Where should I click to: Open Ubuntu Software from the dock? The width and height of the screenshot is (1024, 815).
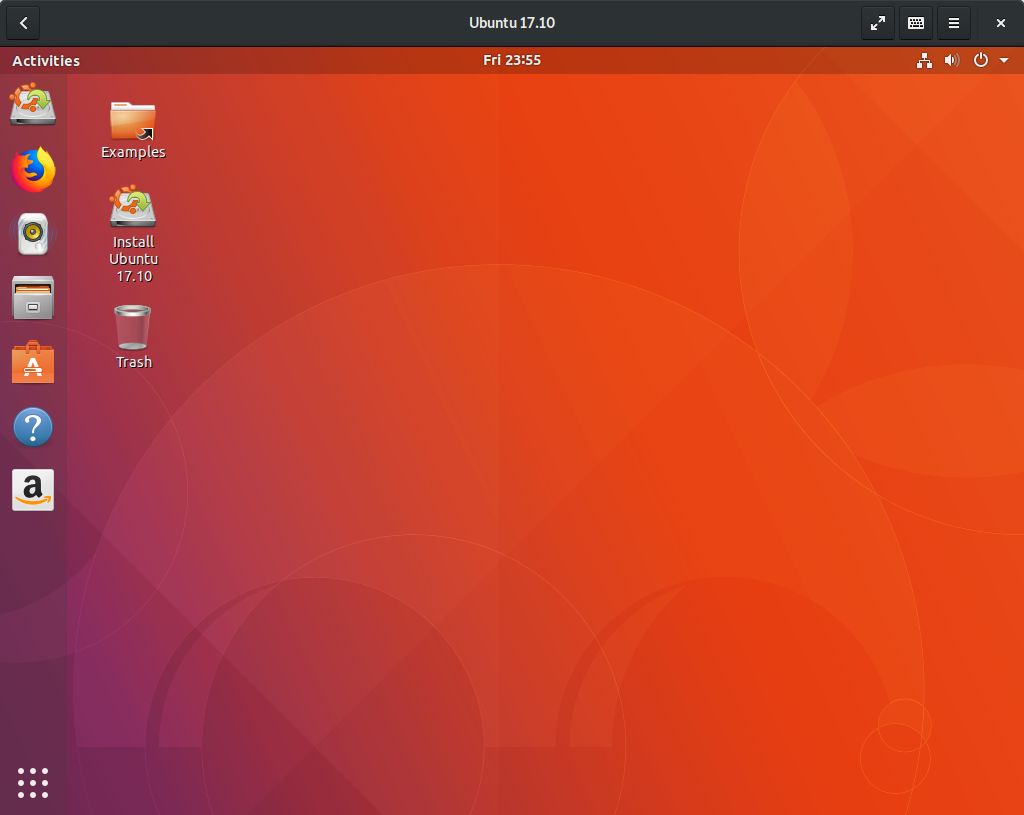pos(33,362)
